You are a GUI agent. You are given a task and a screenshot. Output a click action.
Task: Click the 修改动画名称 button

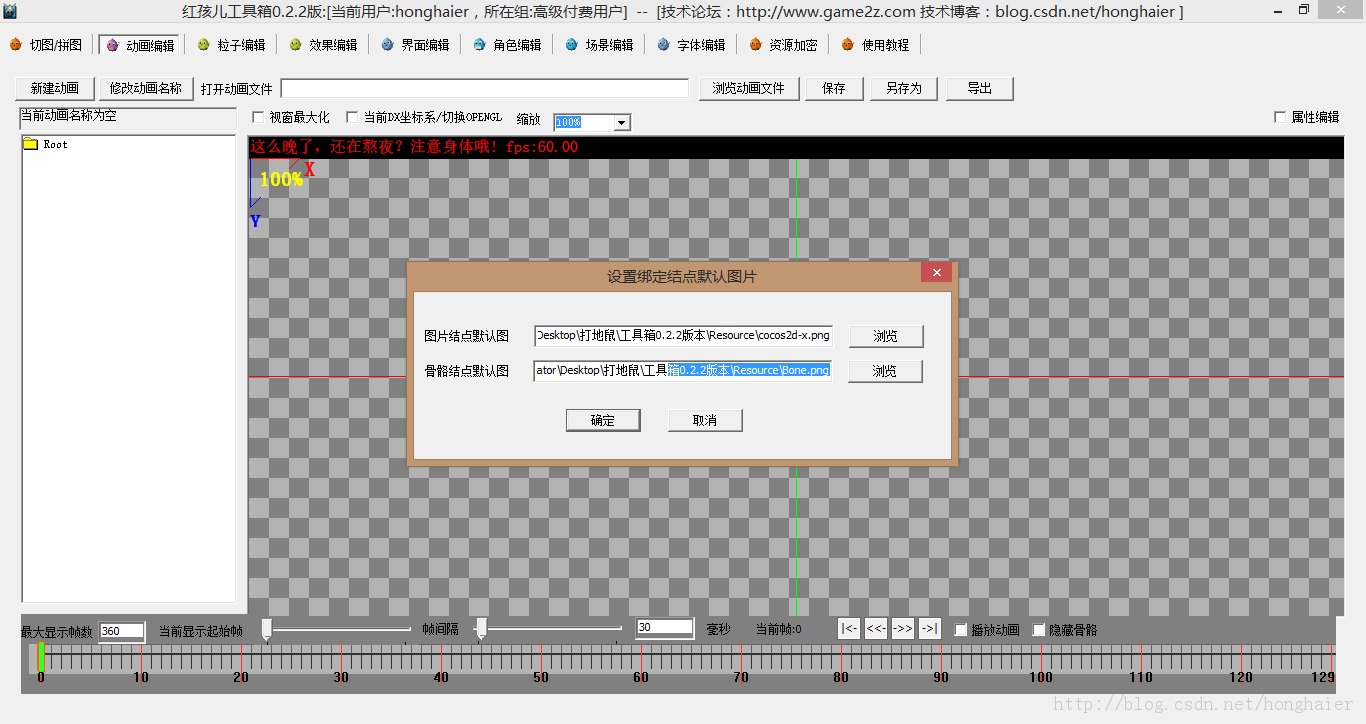pos(146,88)
